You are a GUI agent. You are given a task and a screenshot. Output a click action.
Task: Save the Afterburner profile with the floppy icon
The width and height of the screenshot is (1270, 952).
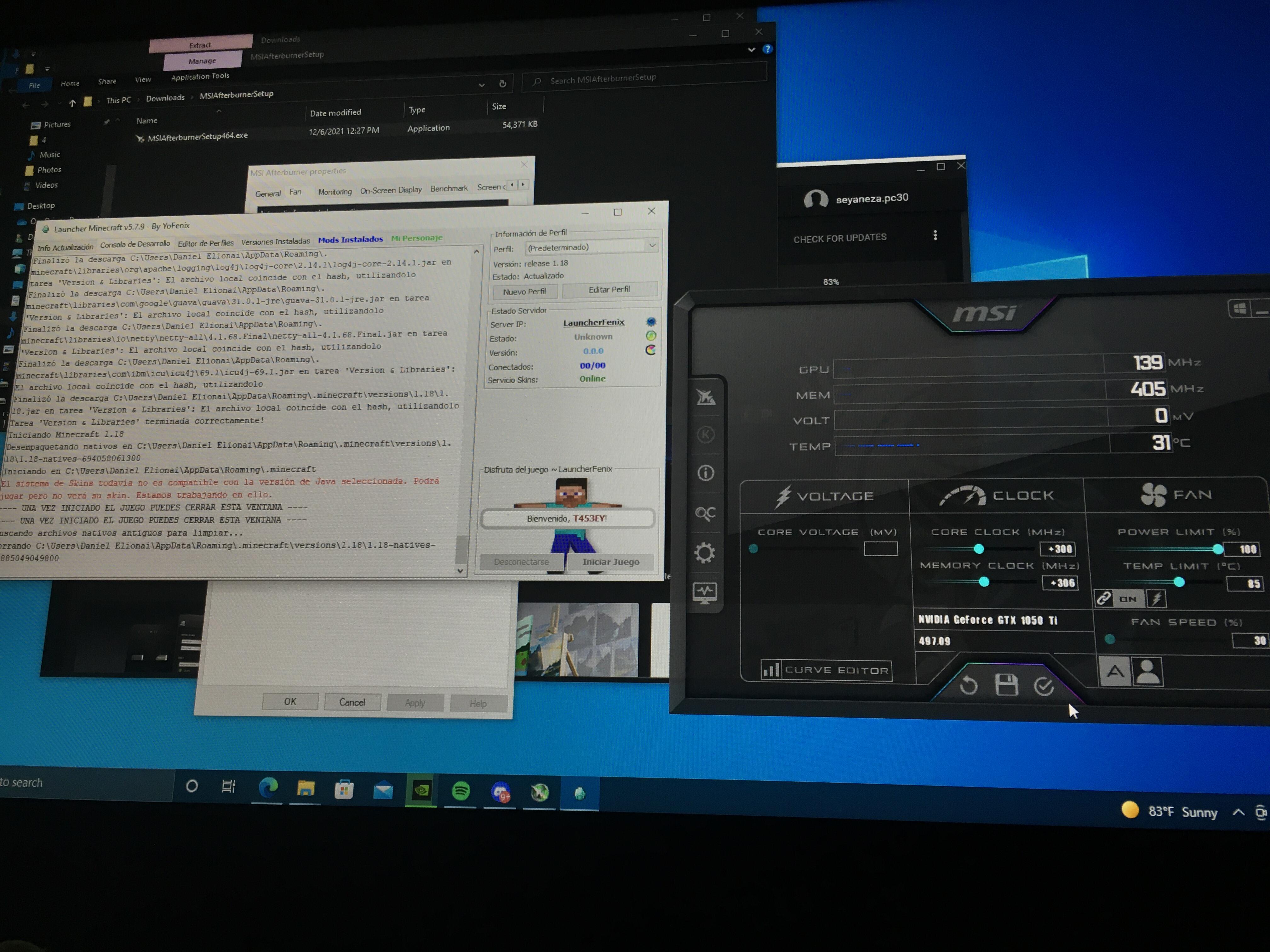(1006, 685)
